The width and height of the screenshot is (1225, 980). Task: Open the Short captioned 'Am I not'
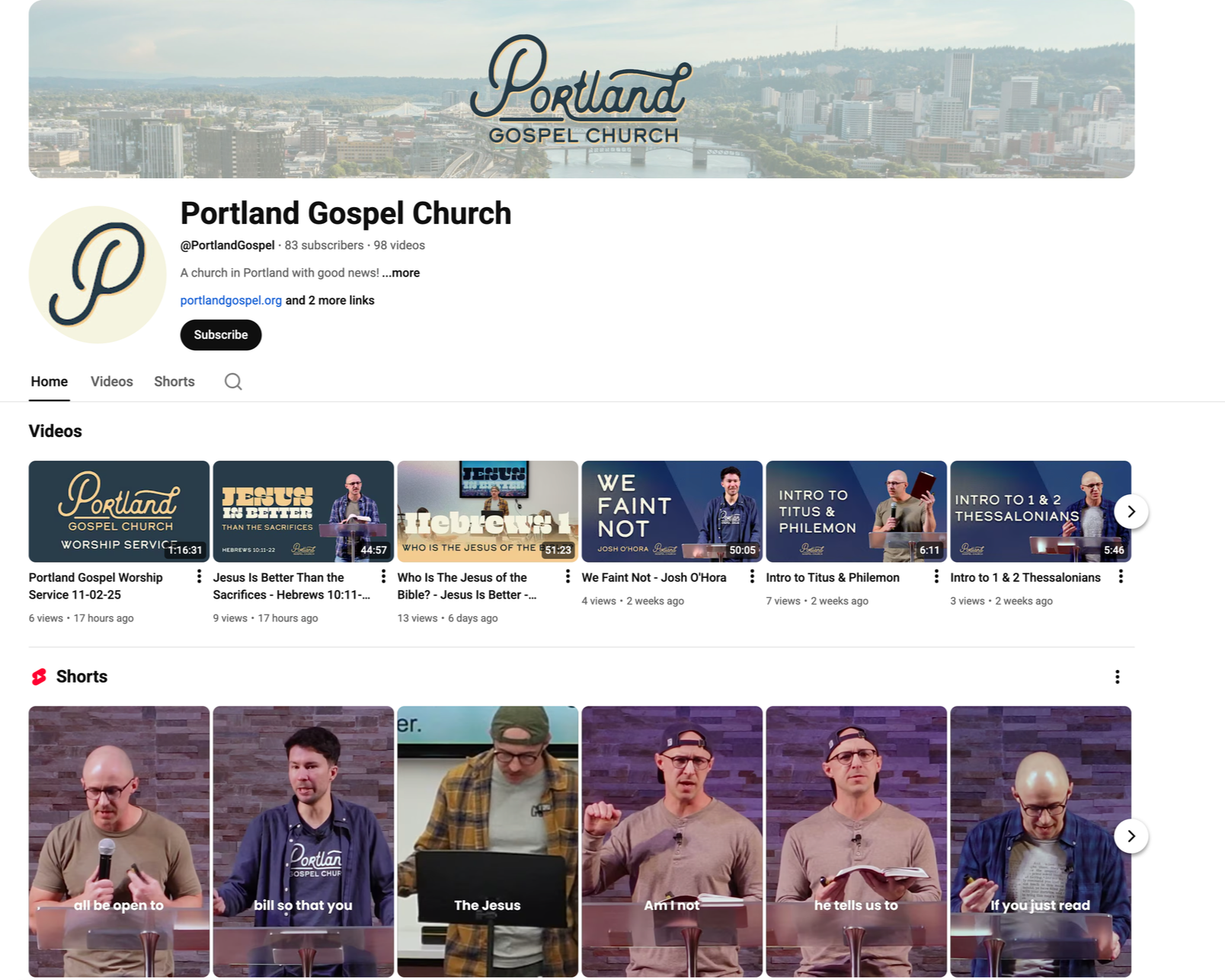click(672, 841)
